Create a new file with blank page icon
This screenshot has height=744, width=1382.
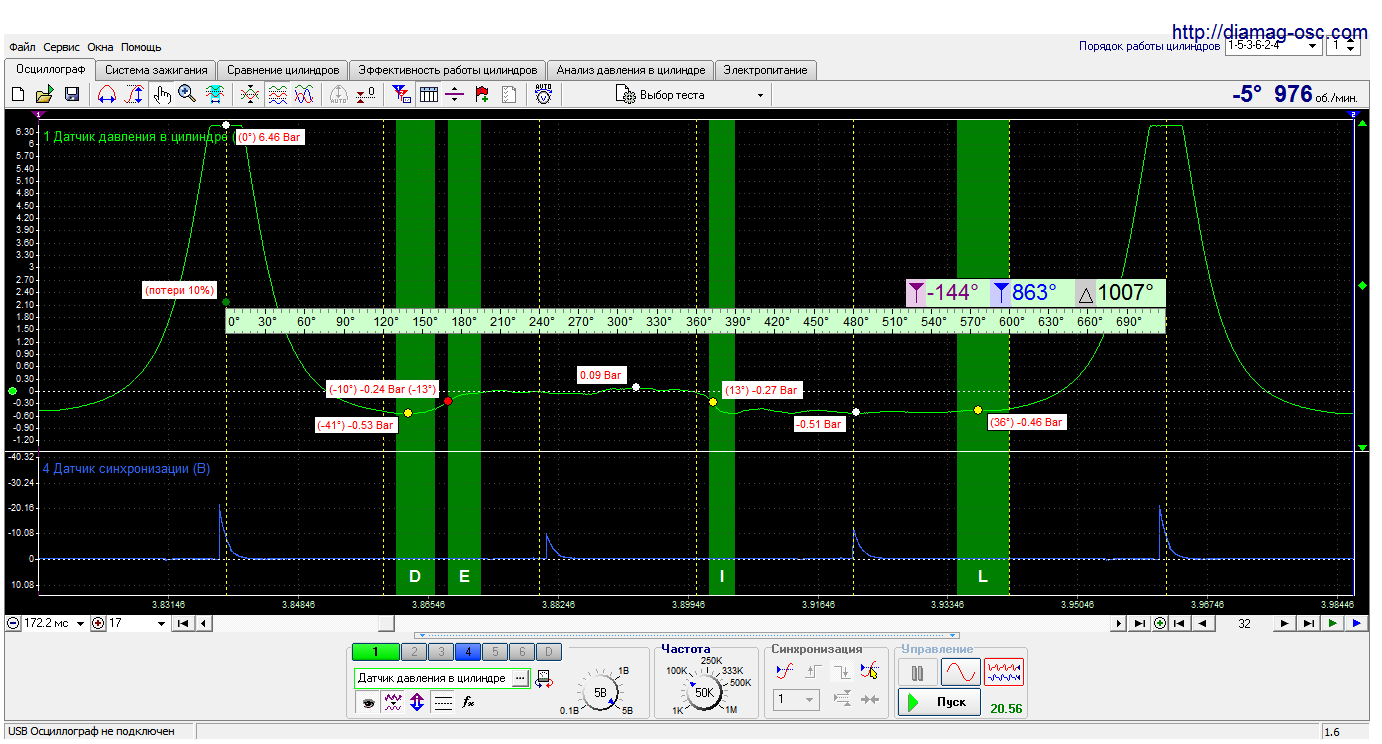[17, 95]
